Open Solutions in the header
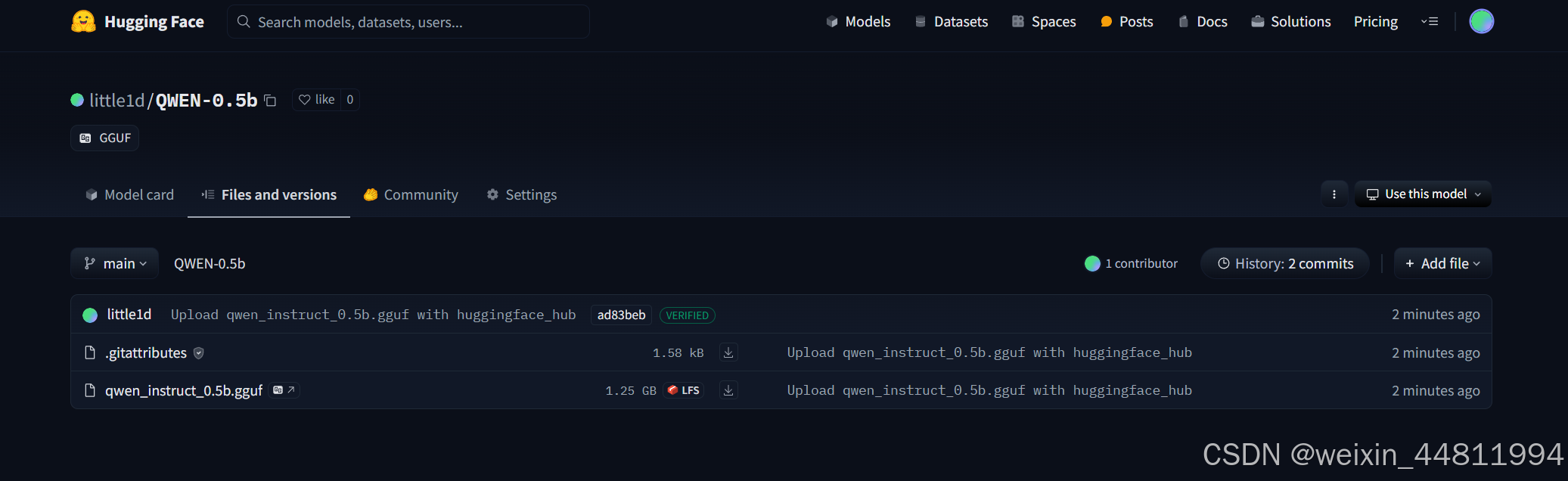This screenshot has width=1568, height=481. click(1290, 22)
